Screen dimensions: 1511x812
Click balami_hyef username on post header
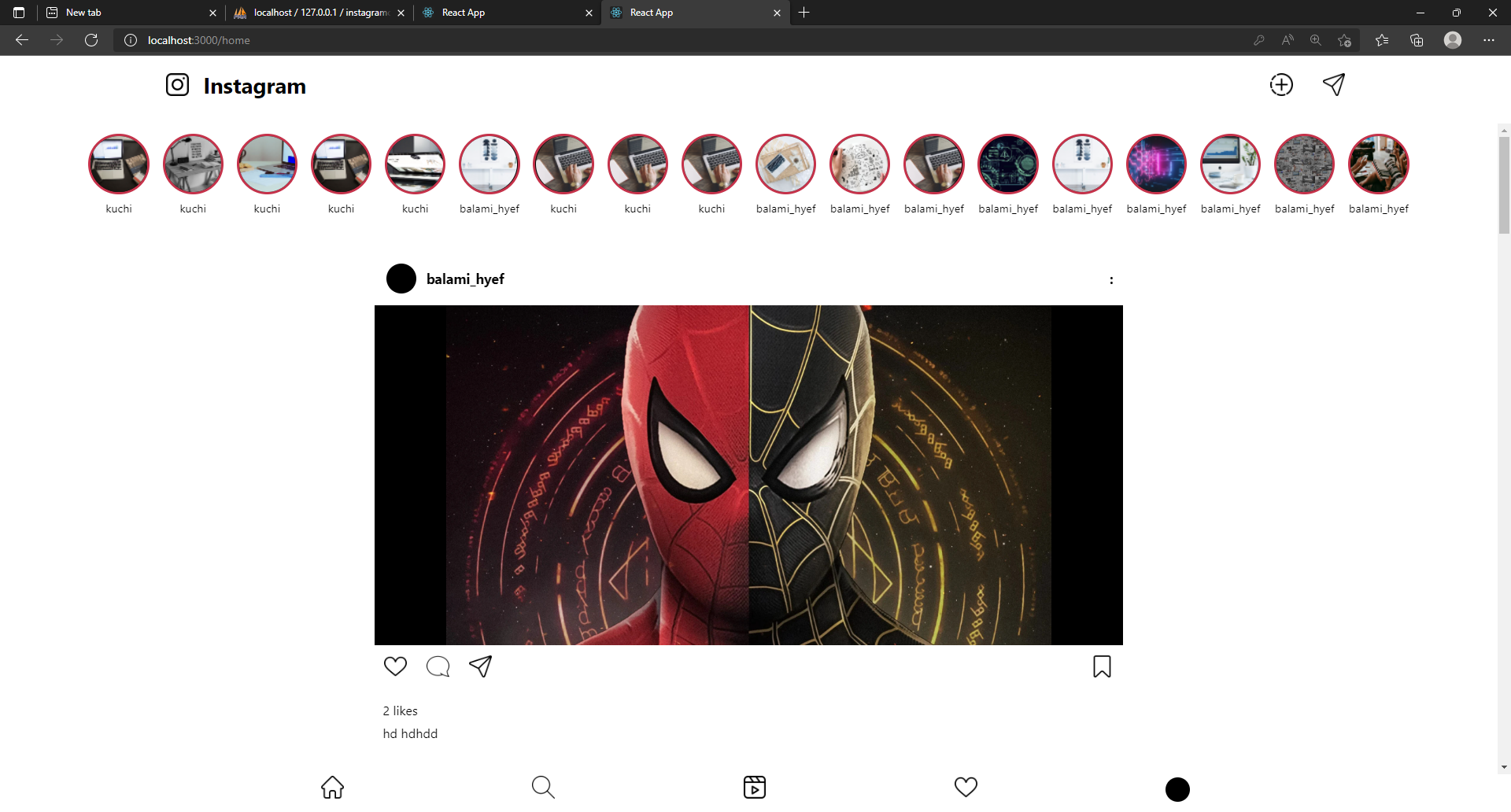[465, 279]
